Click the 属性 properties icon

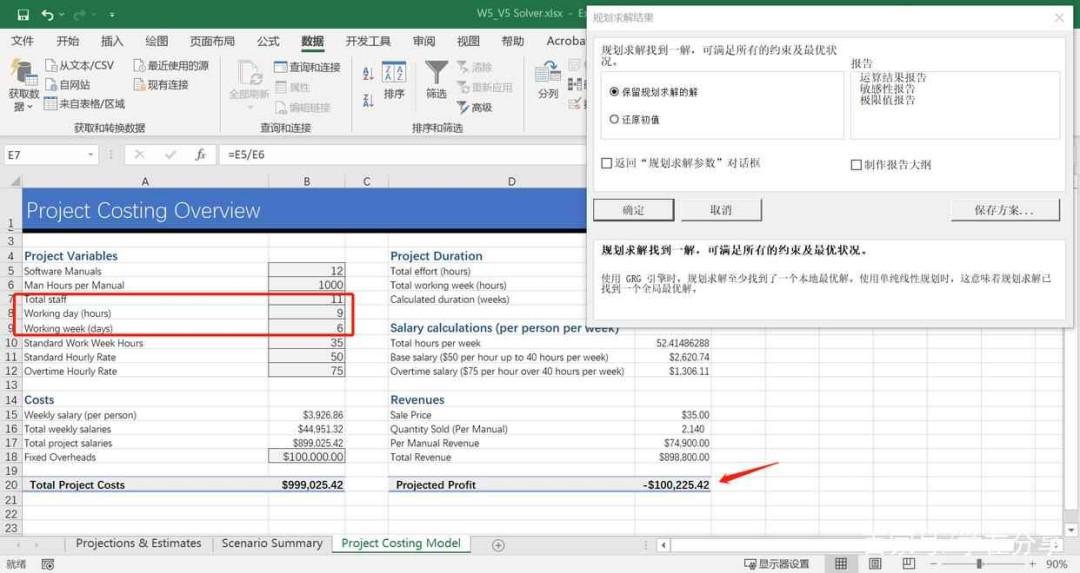coord(280,87)
